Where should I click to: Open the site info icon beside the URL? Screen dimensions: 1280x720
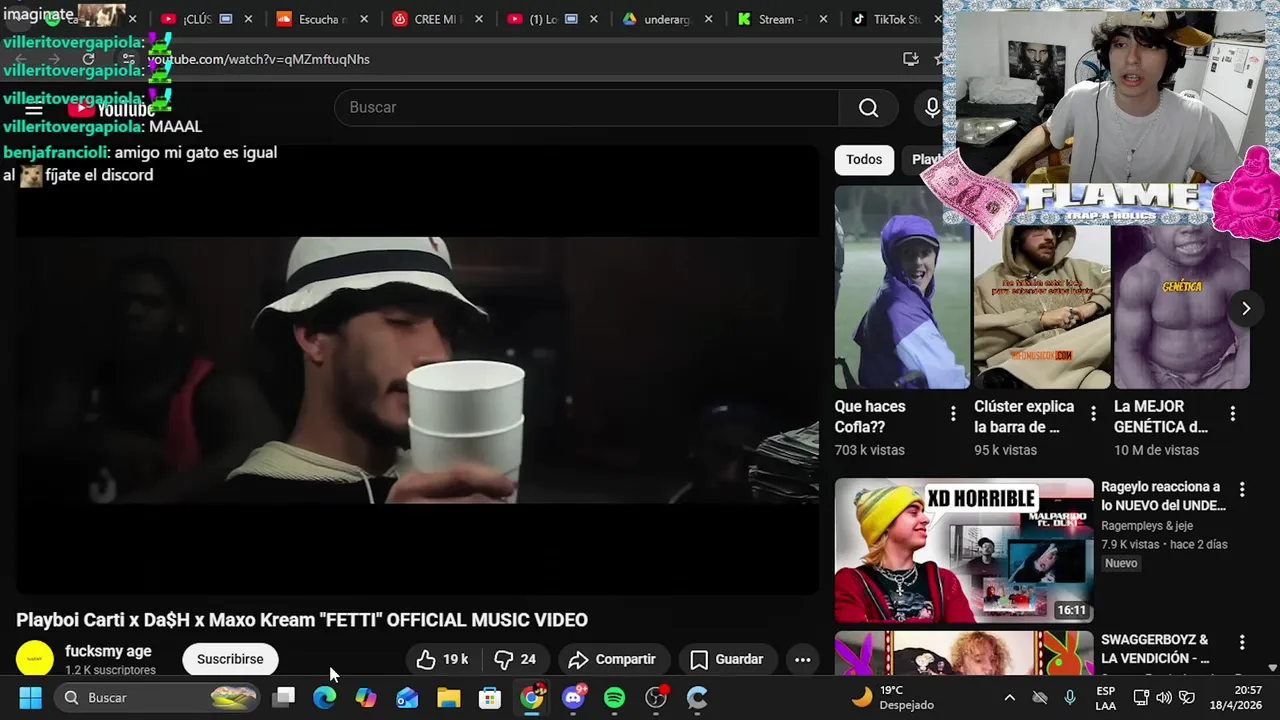pos(129,59)
